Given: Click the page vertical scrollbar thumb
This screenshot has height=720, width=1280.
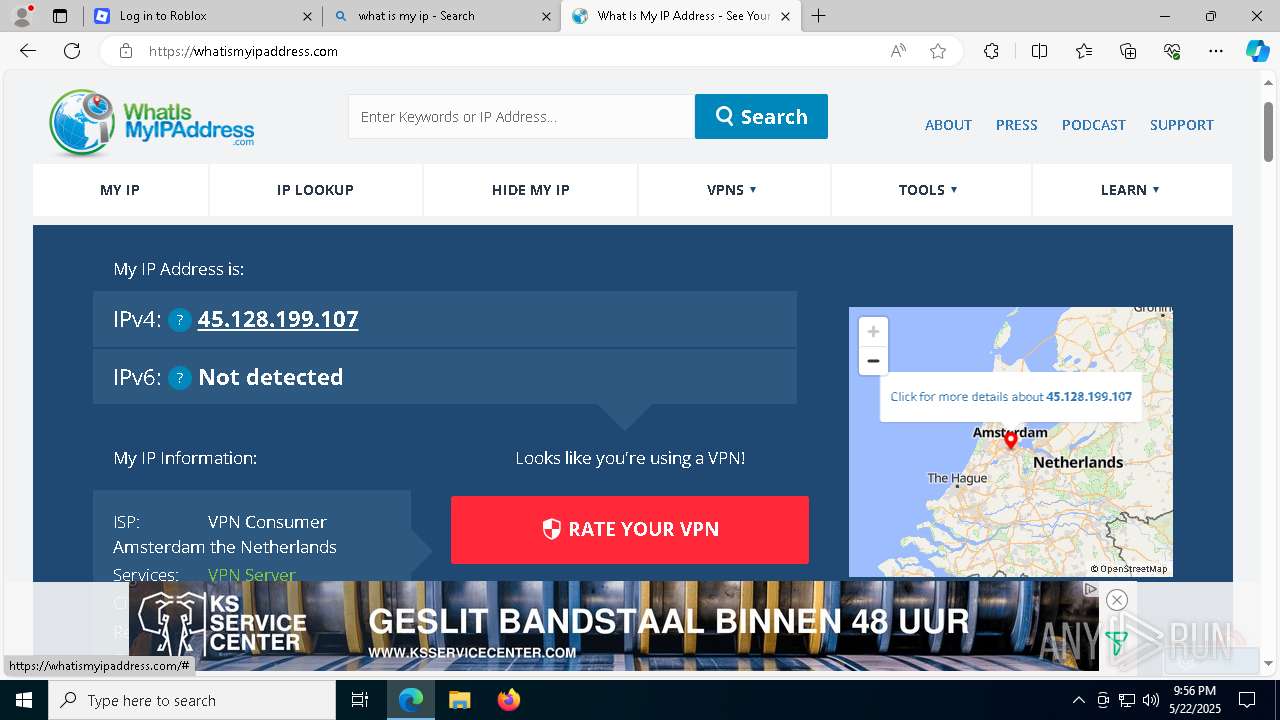Looking at the screenshot, I should click(1268, 132).
